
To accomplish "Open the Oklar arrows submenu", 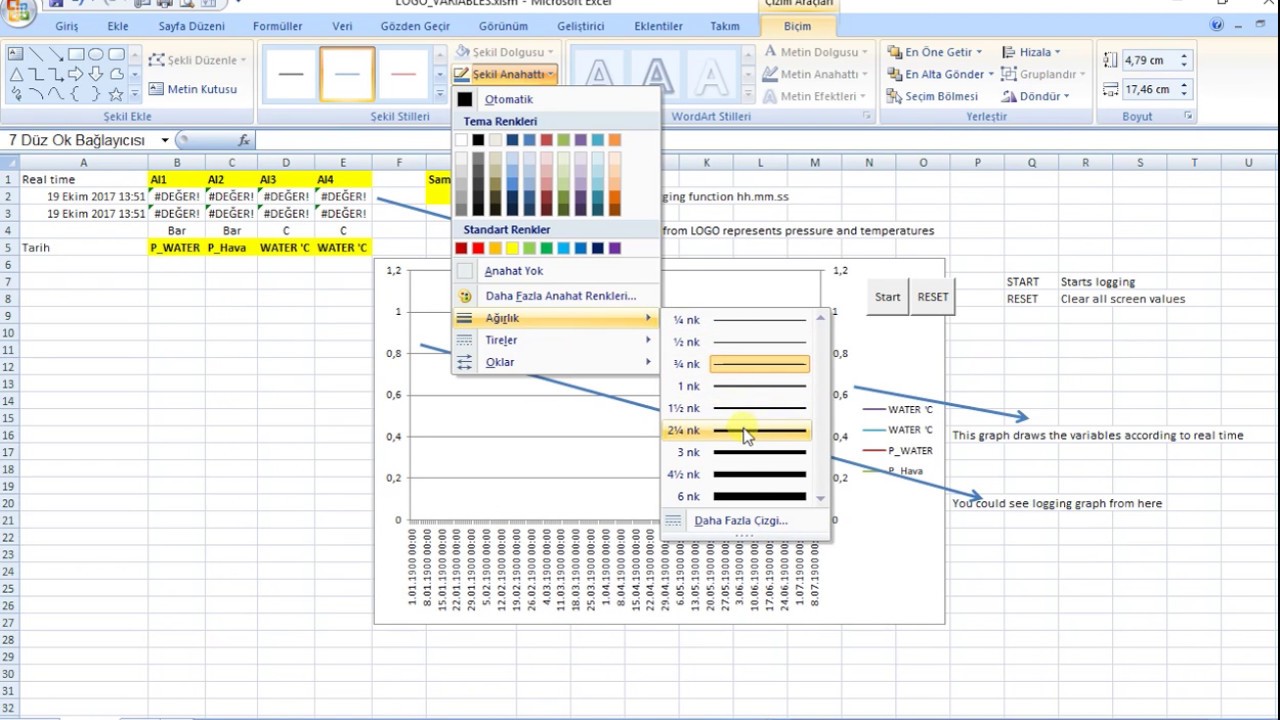I will 556,362.
